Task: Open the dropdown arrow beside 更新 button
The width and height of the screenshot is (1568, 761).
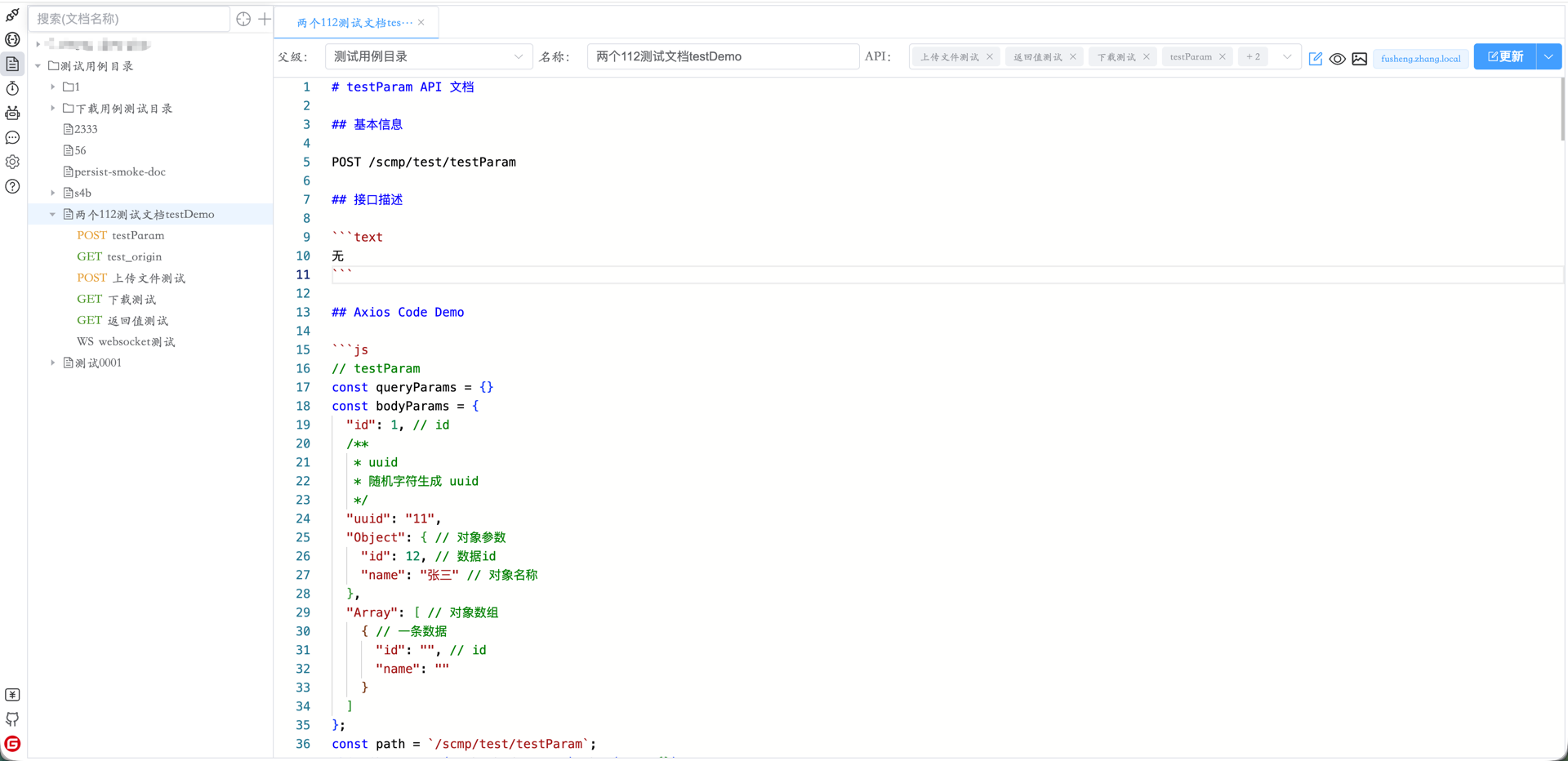Action: 1548,56
